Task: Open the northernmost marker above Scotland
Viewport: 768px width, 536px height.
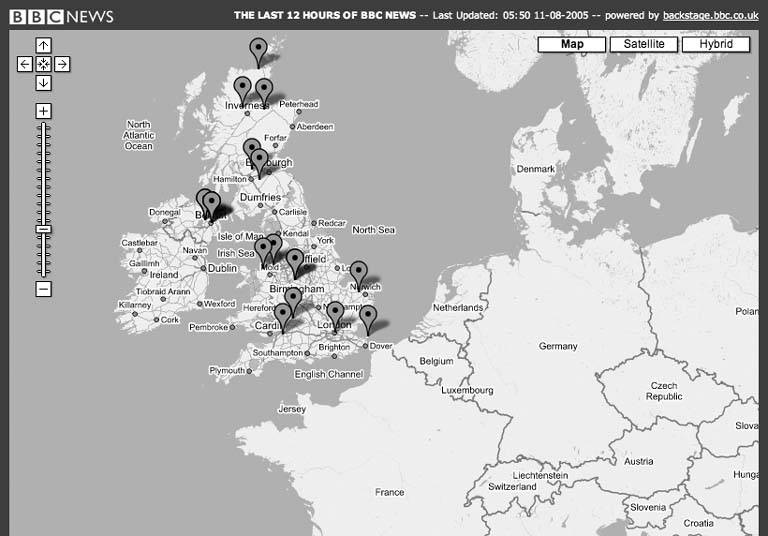Action: click(x=258, y=50)
